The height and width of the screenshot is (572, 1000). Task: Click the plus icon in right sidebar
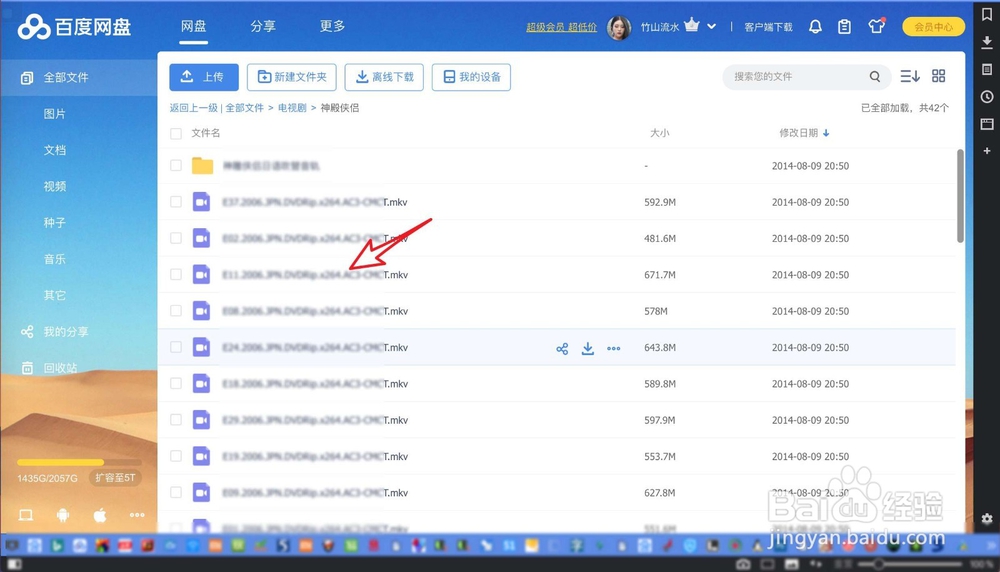click(x=987, y=151)
